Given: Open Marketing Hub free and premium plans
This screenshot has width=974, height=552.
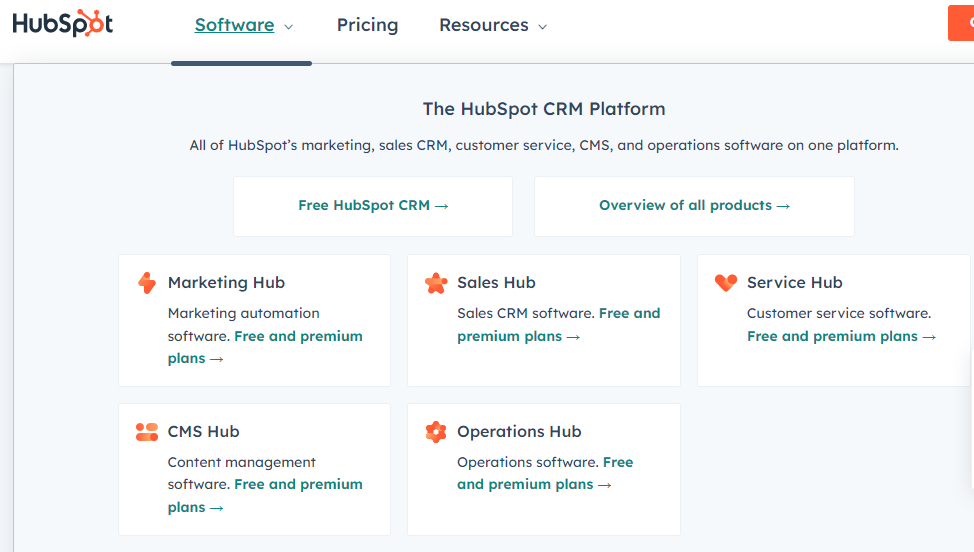Looking at the screenshot, I should pos(265,347).
